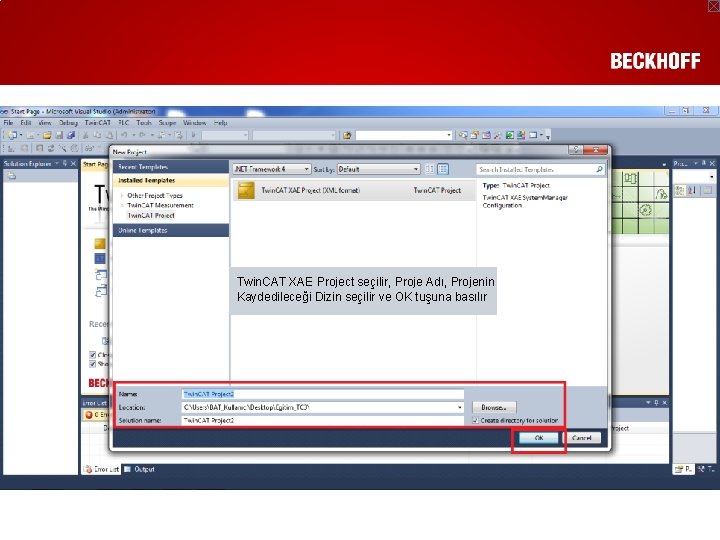The height and width of the screenshot is (540, 720).
Task: Open the Location path dropdown arrow
Action: click(459, 407)
